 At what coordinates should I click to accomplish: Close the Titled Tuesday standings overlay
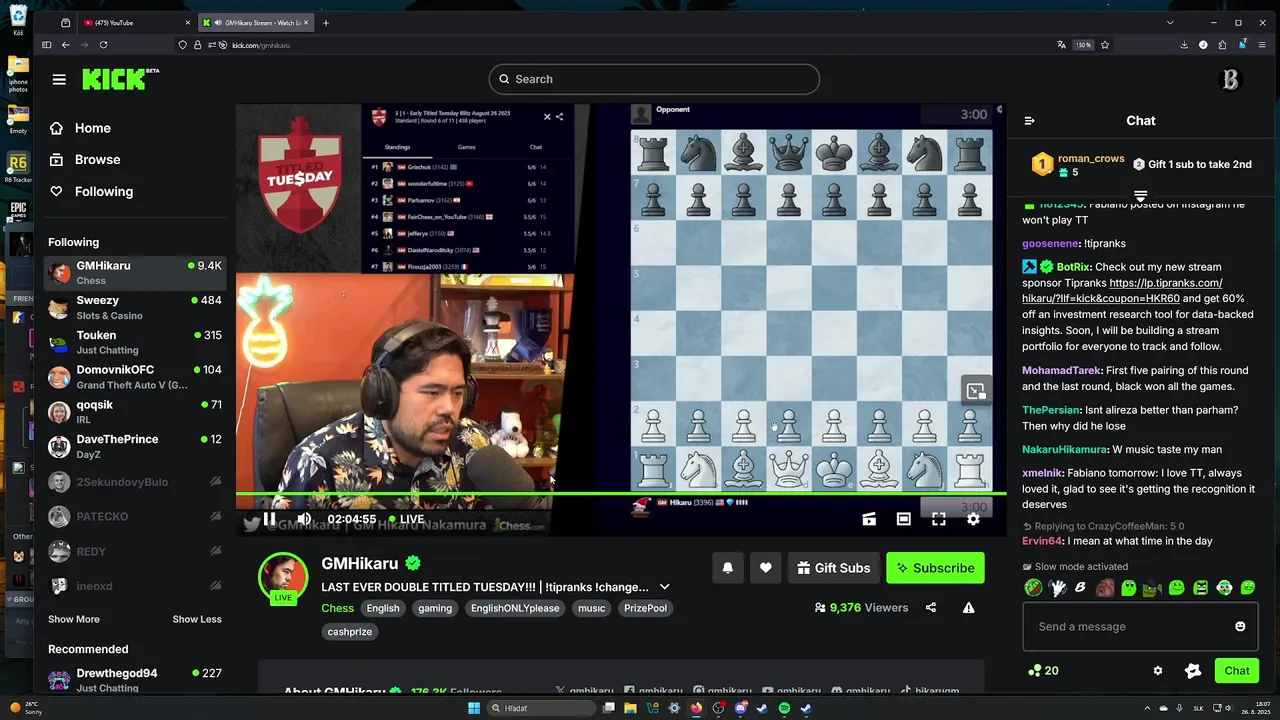point(547,117)
